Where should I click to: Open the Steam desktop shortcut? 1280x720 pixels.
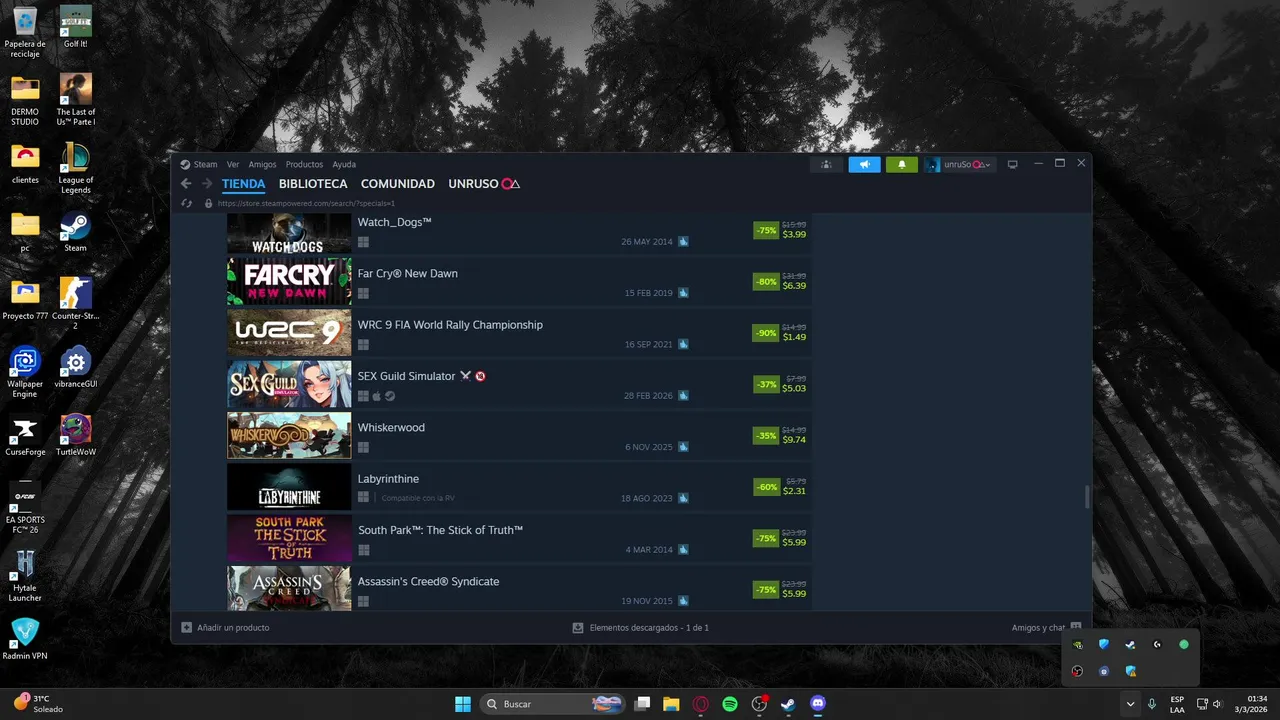coord(76,232)
